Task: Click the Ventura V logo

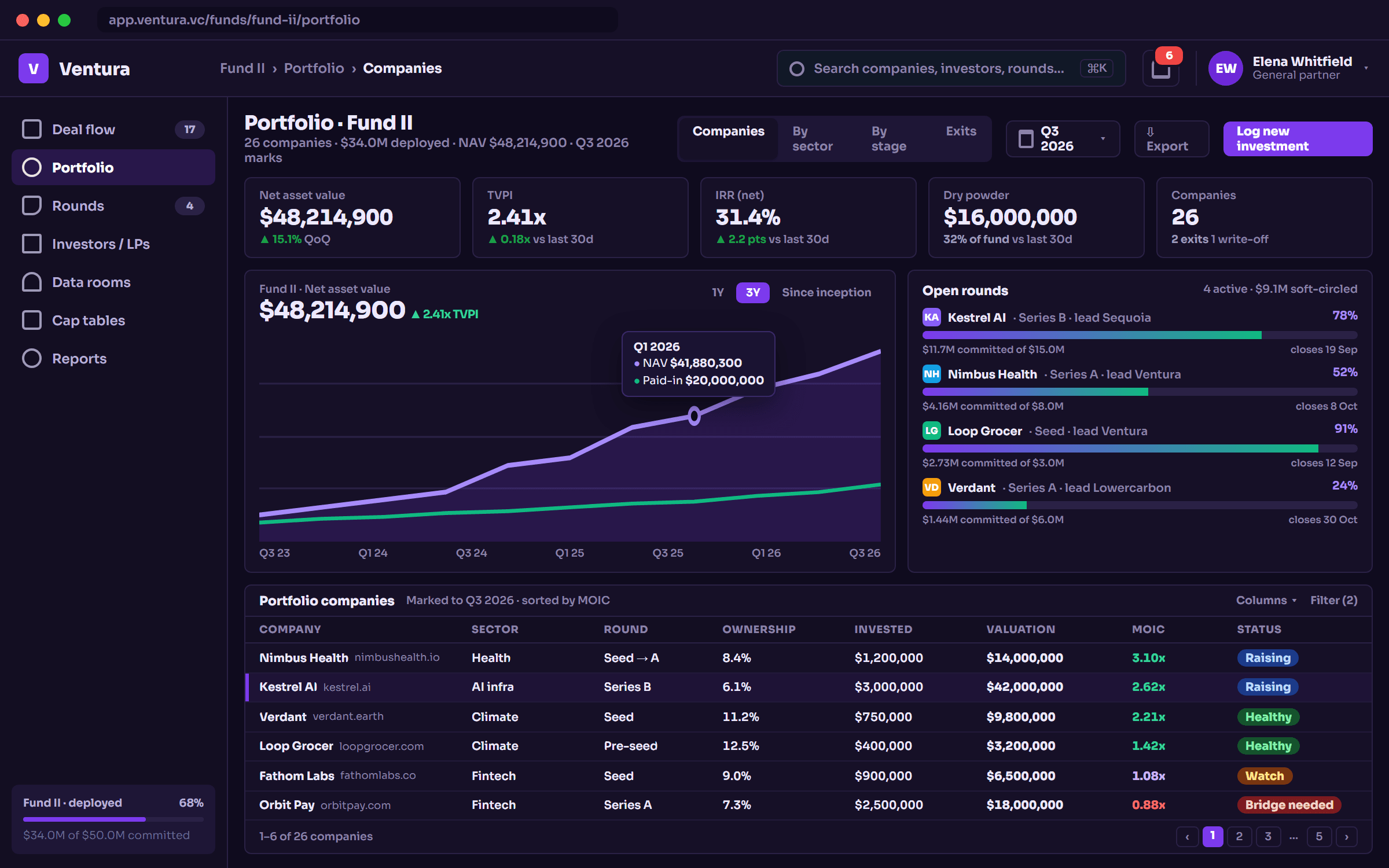Action: click(34, 68)
